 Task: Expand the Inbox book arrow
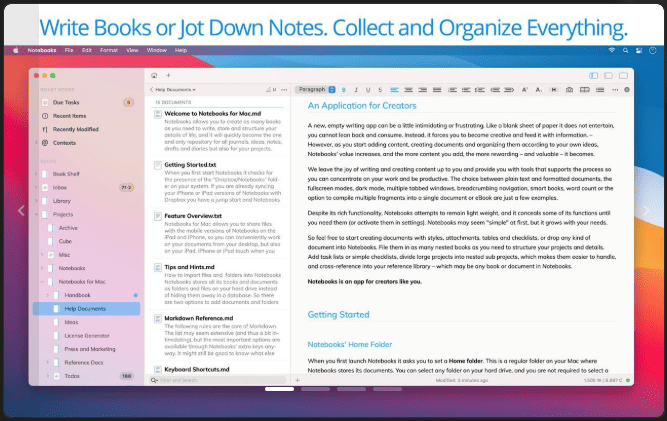(36, 188)
